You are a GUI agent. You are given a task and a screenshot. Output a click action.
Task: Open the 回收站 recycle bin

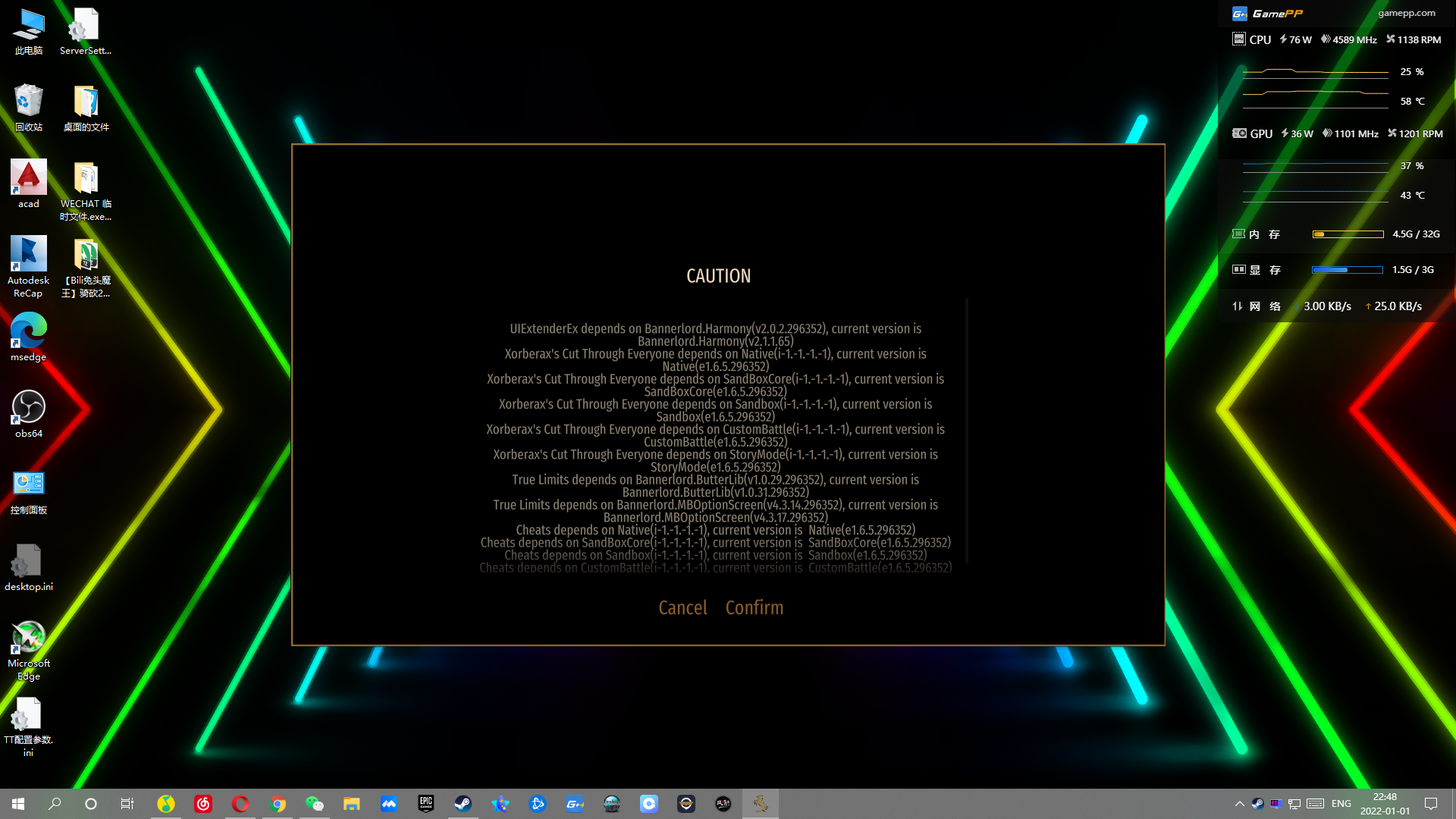pos(29,108)
